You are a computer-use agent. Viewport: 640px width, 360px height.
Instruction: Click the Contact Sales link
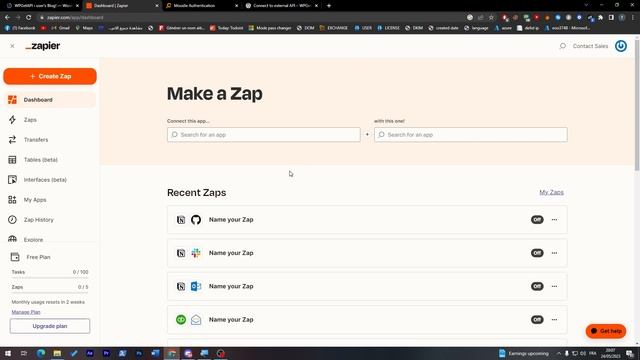point(590,46)
